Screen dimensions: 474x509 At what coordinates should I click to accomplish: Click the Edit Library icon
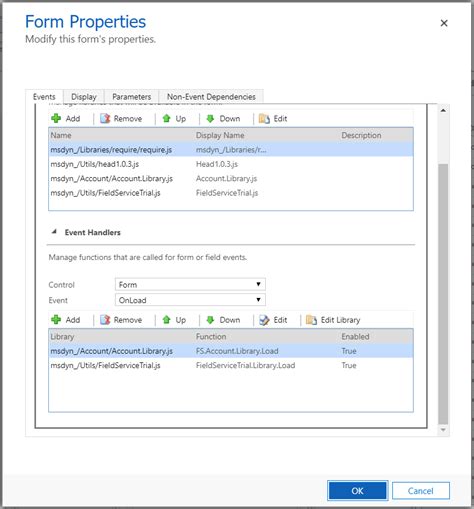[311, 320]
